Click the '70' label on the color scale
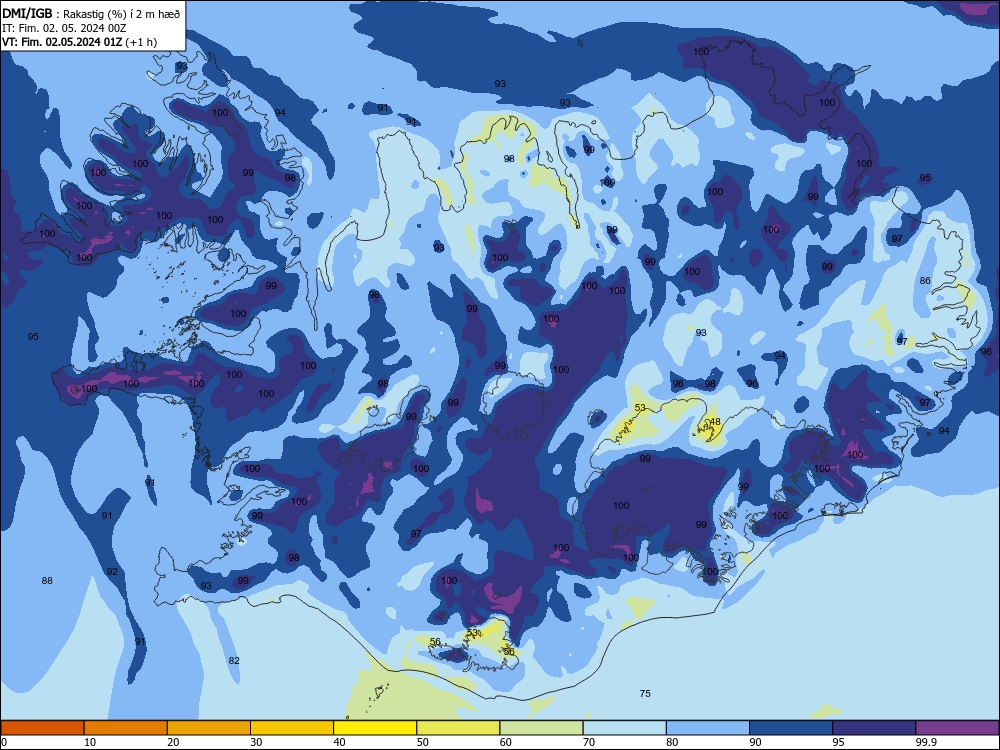Image resolution: width=1000 pixels, height=750 pixels. point(589,742)
